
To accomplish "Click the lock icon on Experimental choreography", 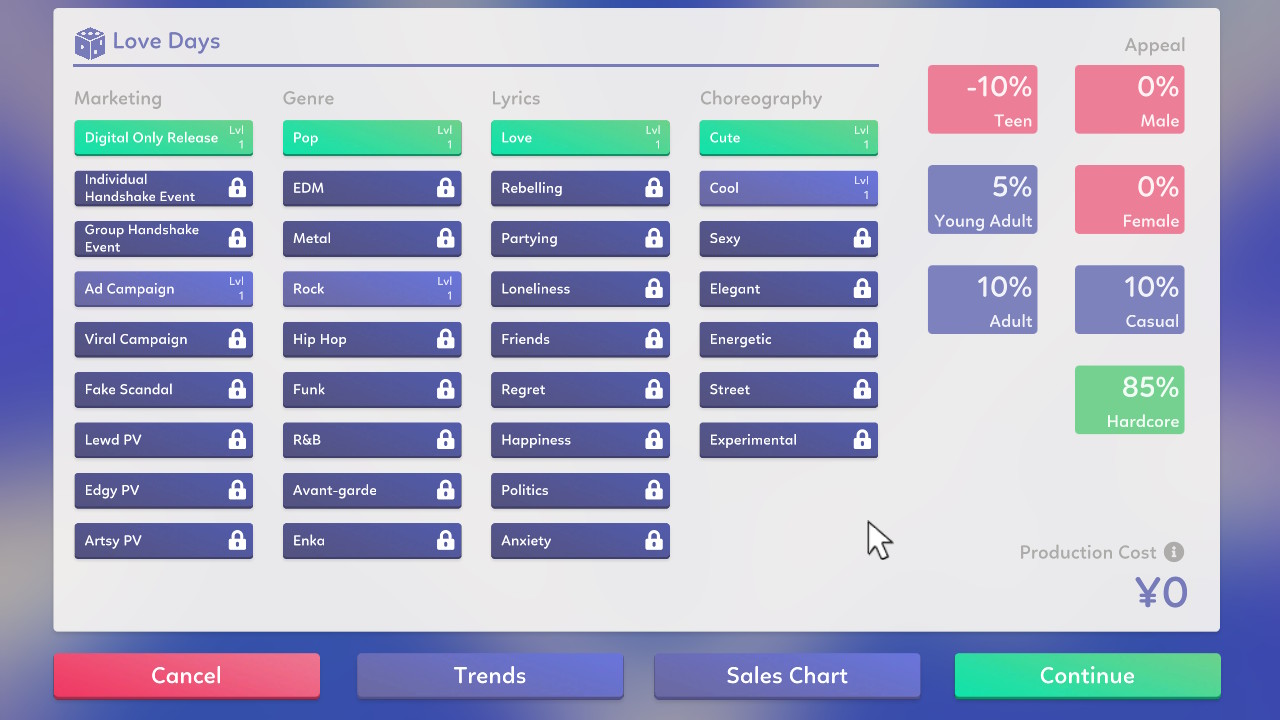I will (x=862, y=440).
